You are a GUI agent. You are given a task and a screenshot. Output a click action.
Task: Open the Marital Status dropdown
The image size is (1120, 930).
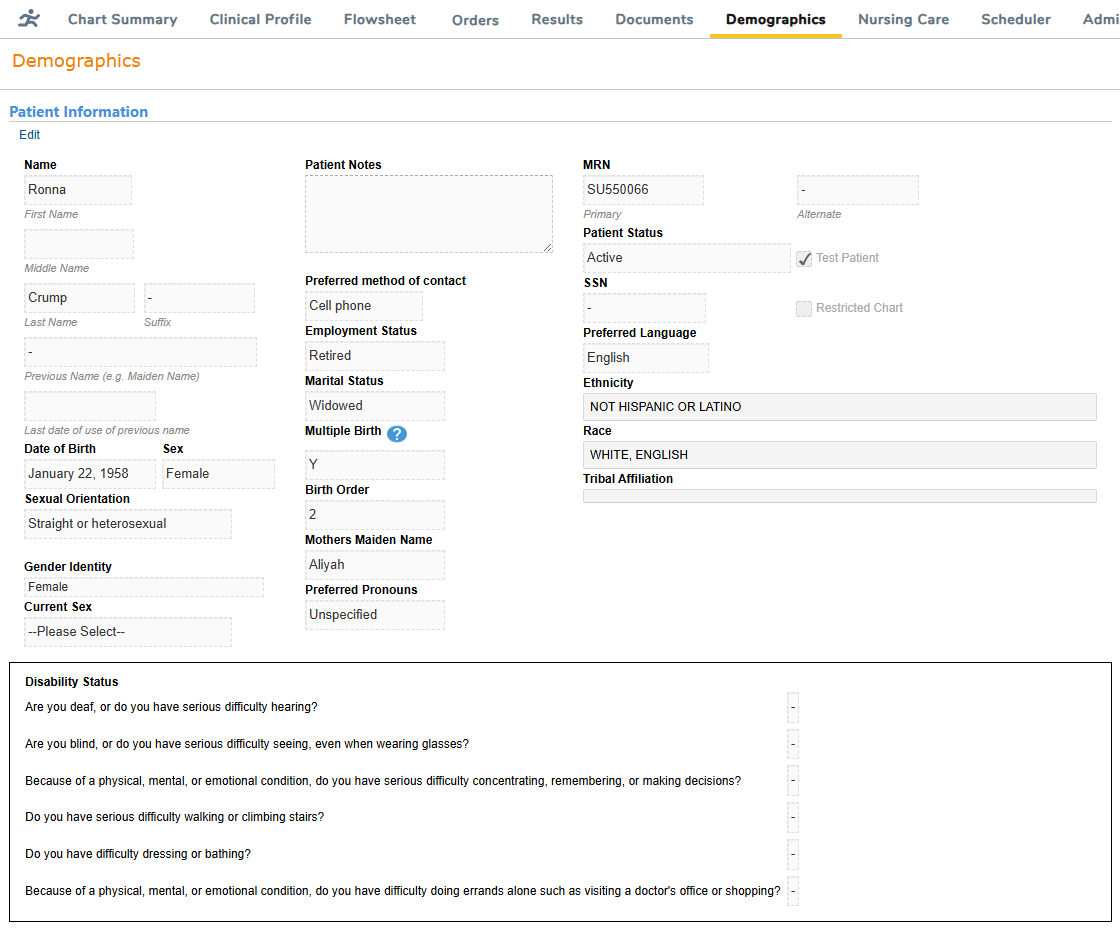pos(375,405)
